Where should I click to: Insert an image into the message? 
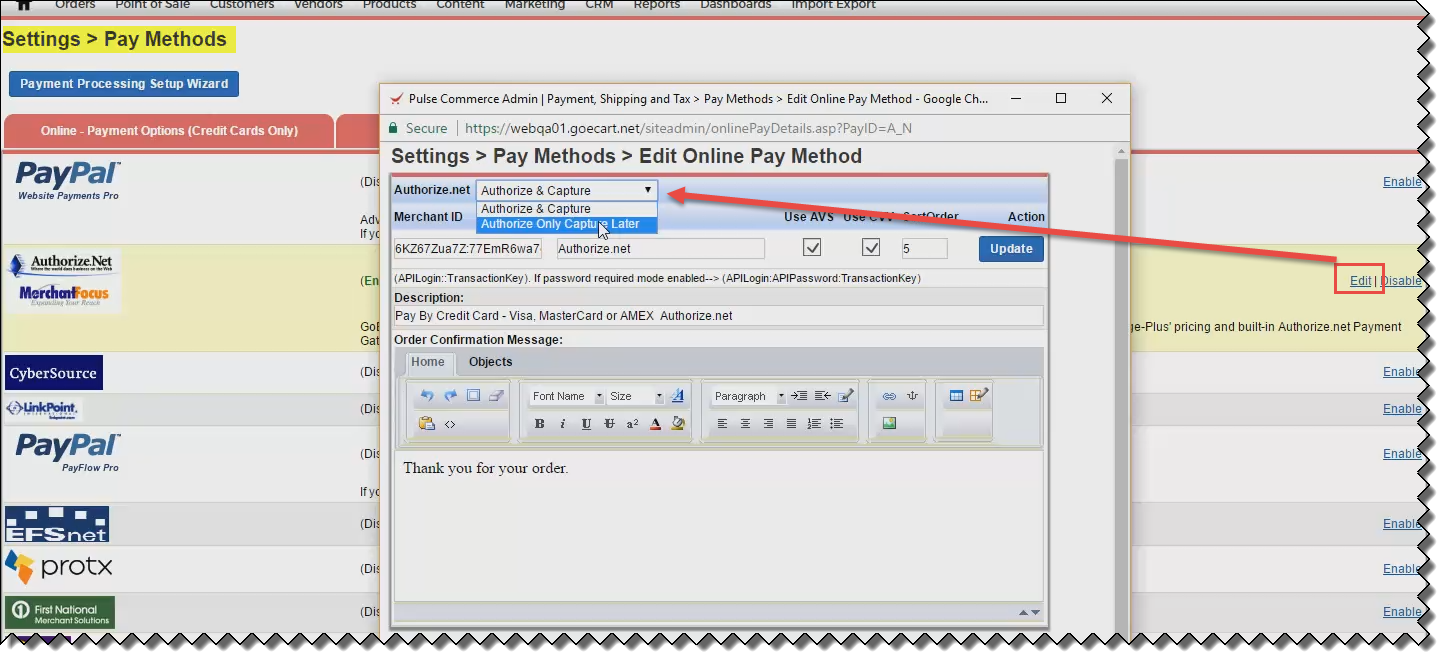889,424
